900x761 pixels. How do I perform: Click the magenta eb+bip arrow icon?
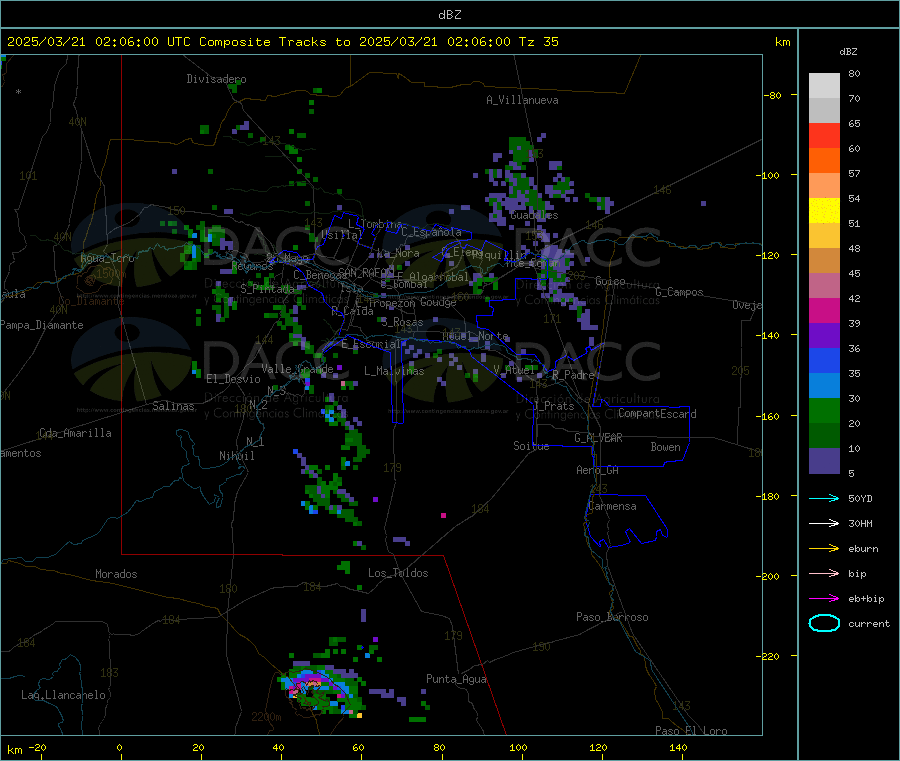pos(824,598)
